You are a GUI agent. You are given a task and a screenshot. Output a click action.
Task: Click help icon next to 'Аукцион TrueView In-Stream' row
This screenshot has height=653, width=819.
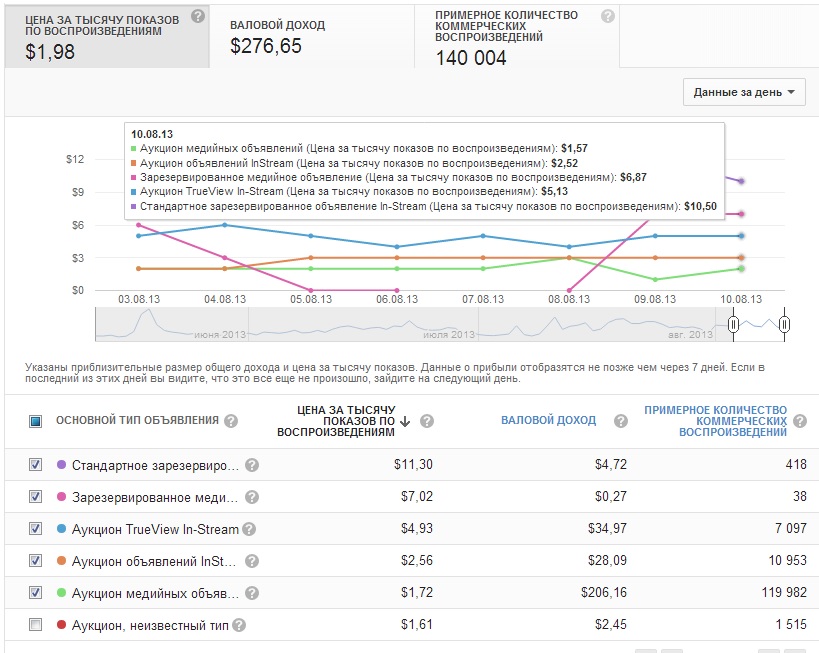click(248, 529)
